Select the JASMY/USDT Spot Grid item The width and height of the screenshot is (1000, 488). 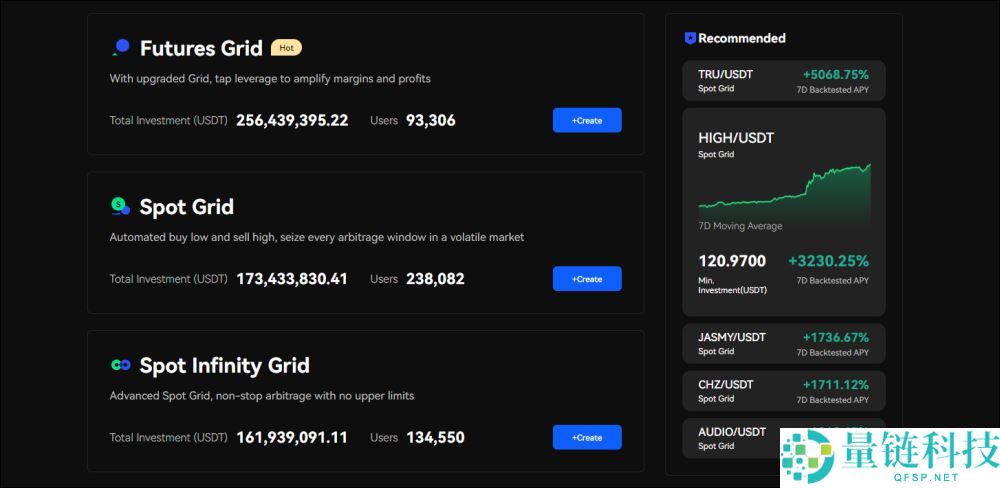click(x=784, y=344)
